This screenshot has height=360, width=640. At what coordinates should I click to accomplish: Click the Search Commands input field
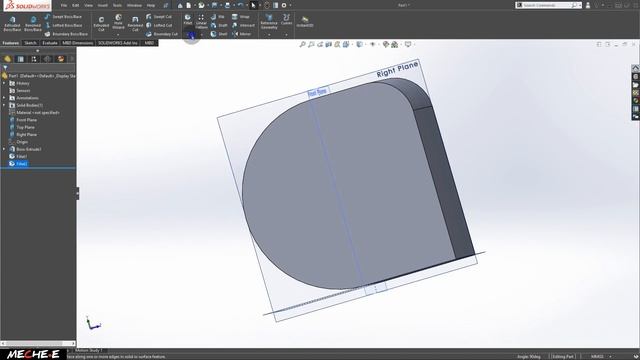coord(548,5)
